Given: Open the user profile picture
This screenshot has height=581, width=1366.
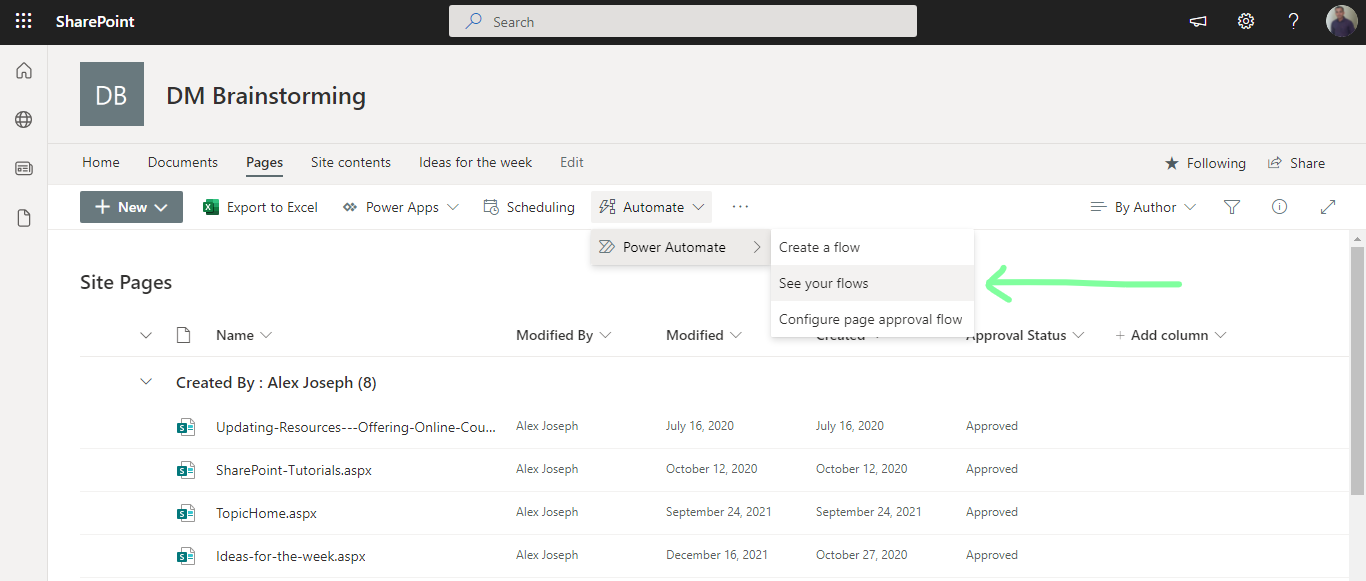Looking at the screenshot, I should pos(1342,21).
